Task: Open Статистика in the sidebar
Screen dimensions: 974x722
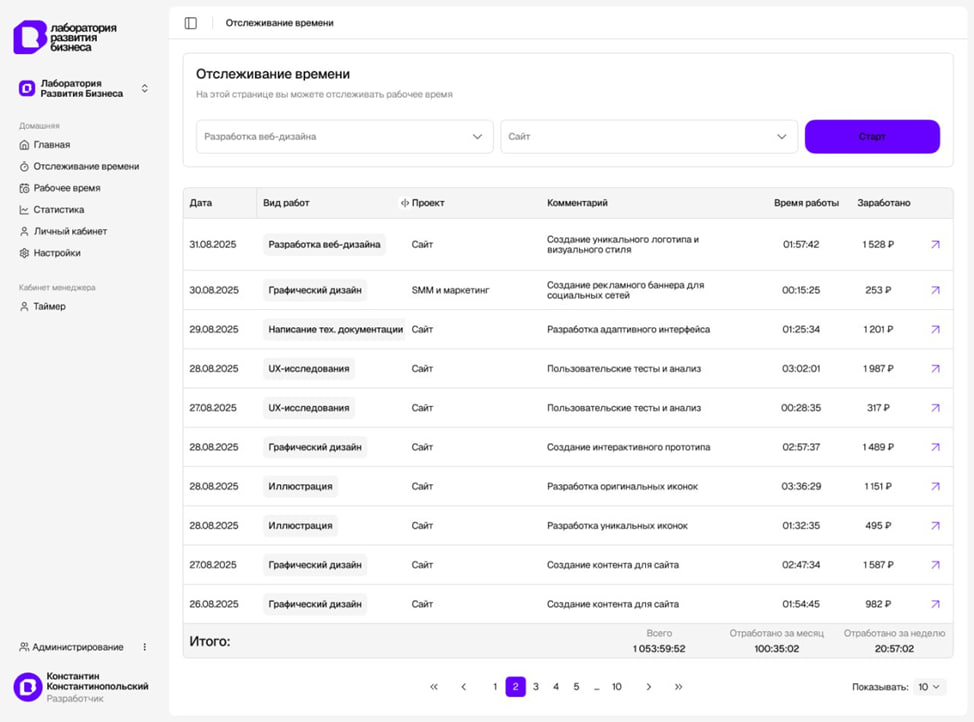Action: click(x=58, y=210)
